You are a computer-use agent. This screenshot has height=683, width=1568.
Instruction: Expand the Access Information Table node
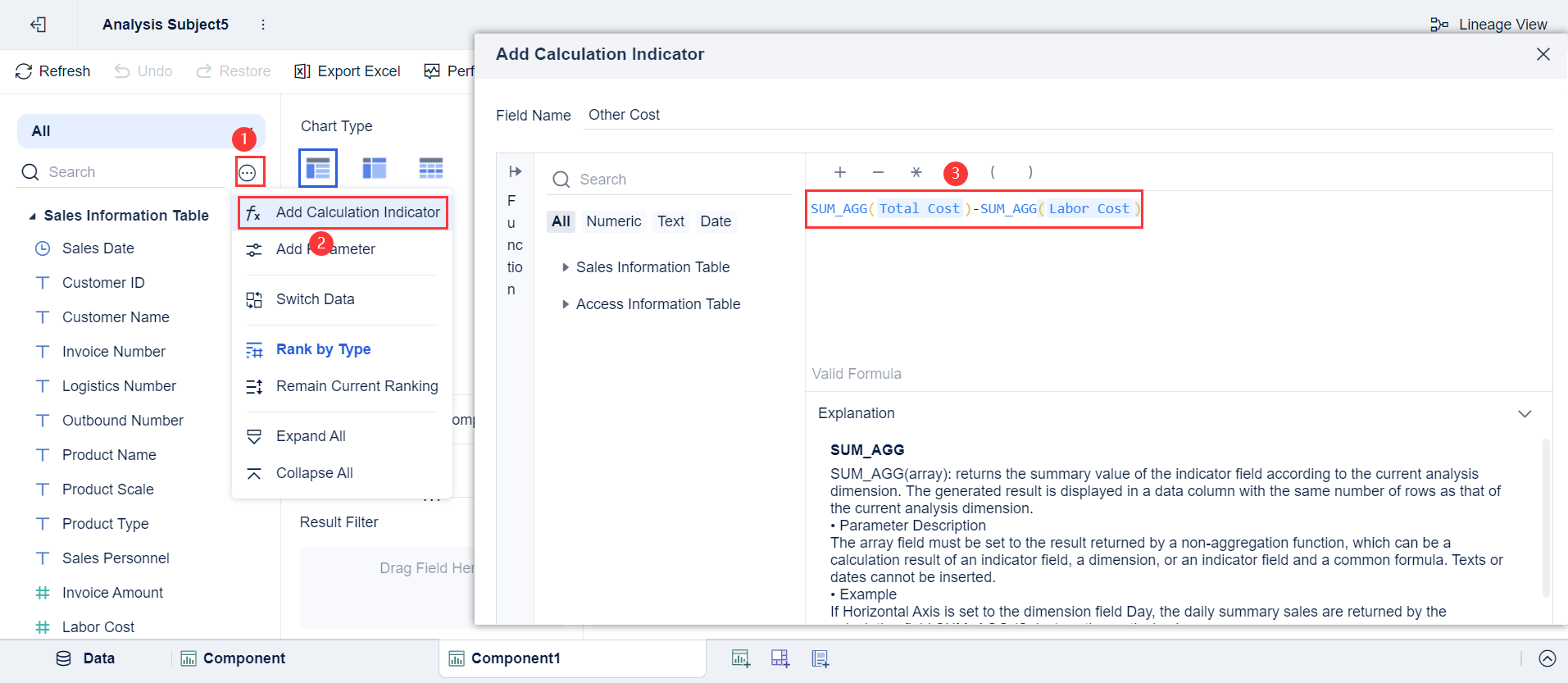click(x=566, y=304)
